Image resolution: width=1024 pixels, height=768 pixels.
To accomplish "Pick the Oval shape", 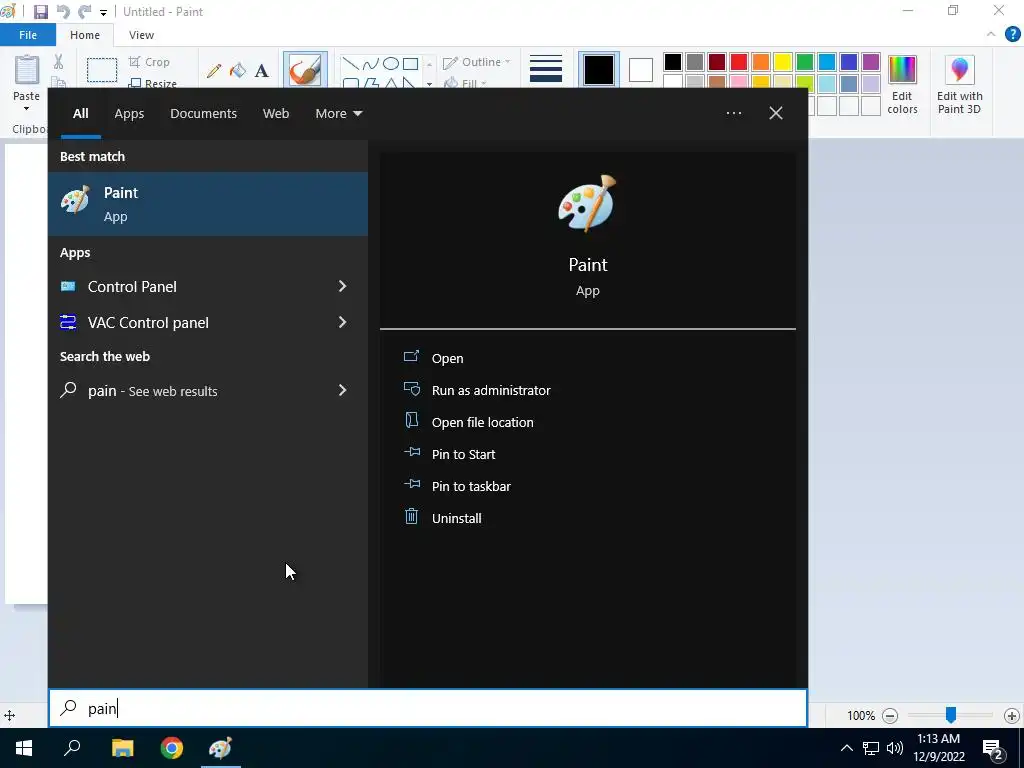I will (391, 63).
